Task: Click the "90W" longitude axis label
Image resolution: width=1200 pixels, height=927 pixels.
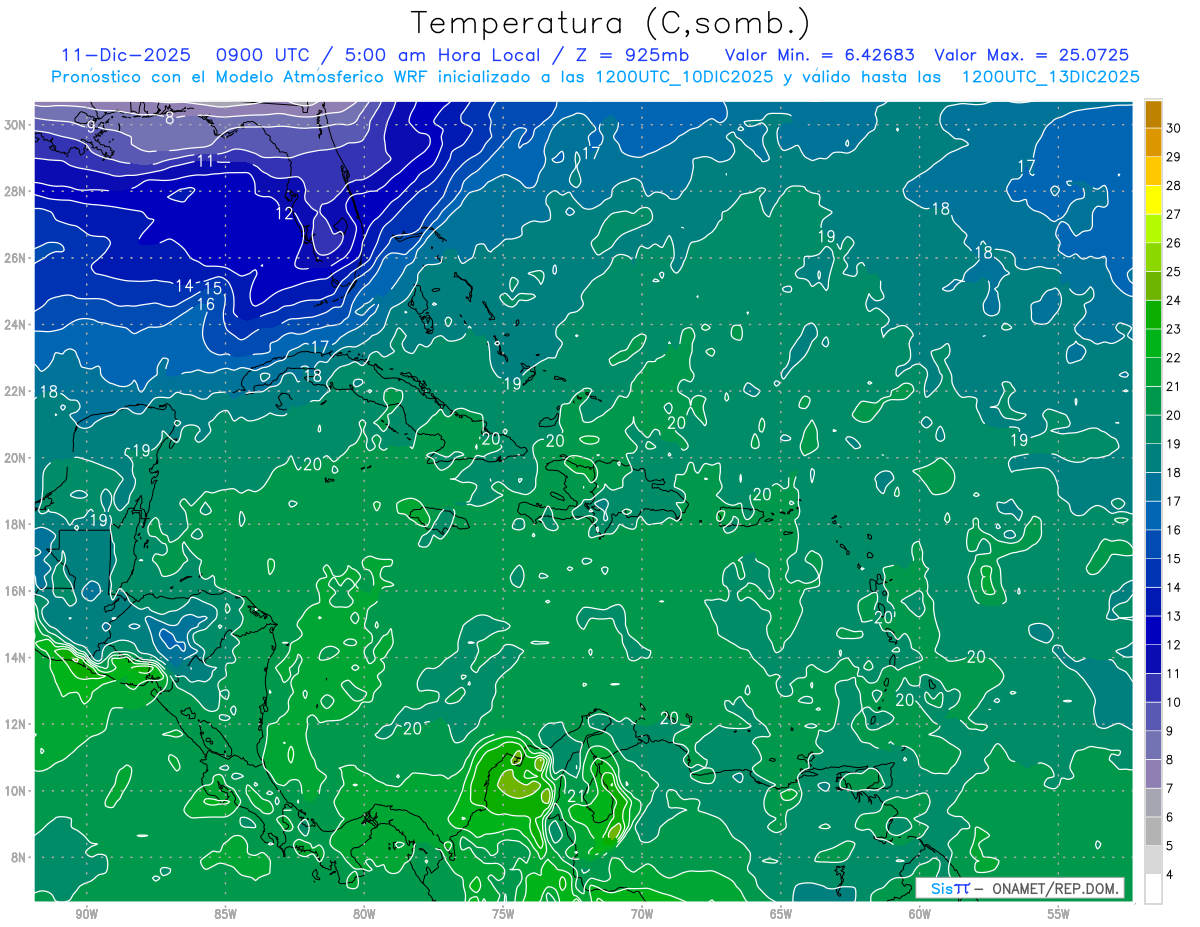Action: (86, 915)
